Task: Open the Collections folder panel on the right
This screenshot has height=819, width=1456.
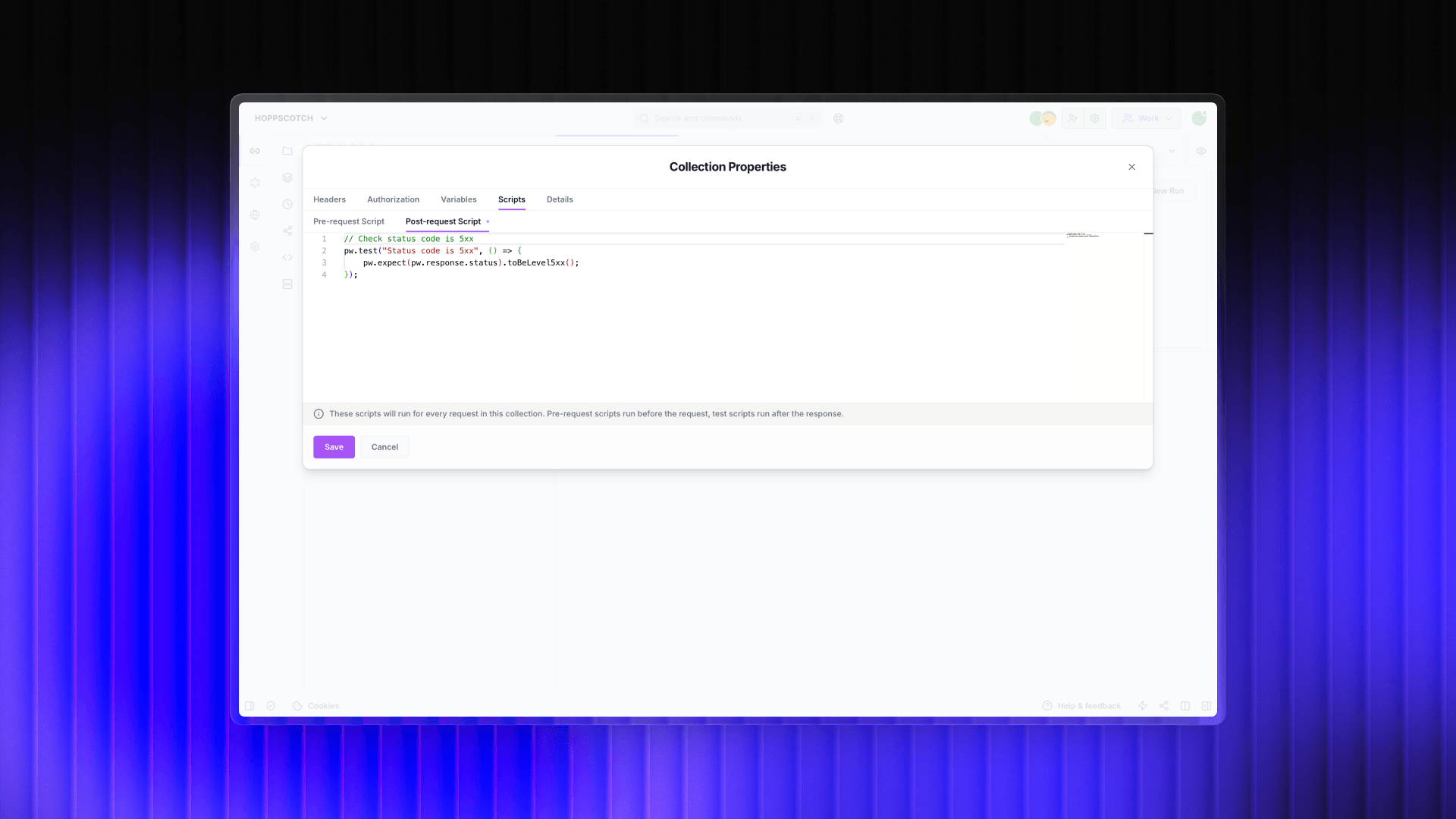Action: [287, 151]
